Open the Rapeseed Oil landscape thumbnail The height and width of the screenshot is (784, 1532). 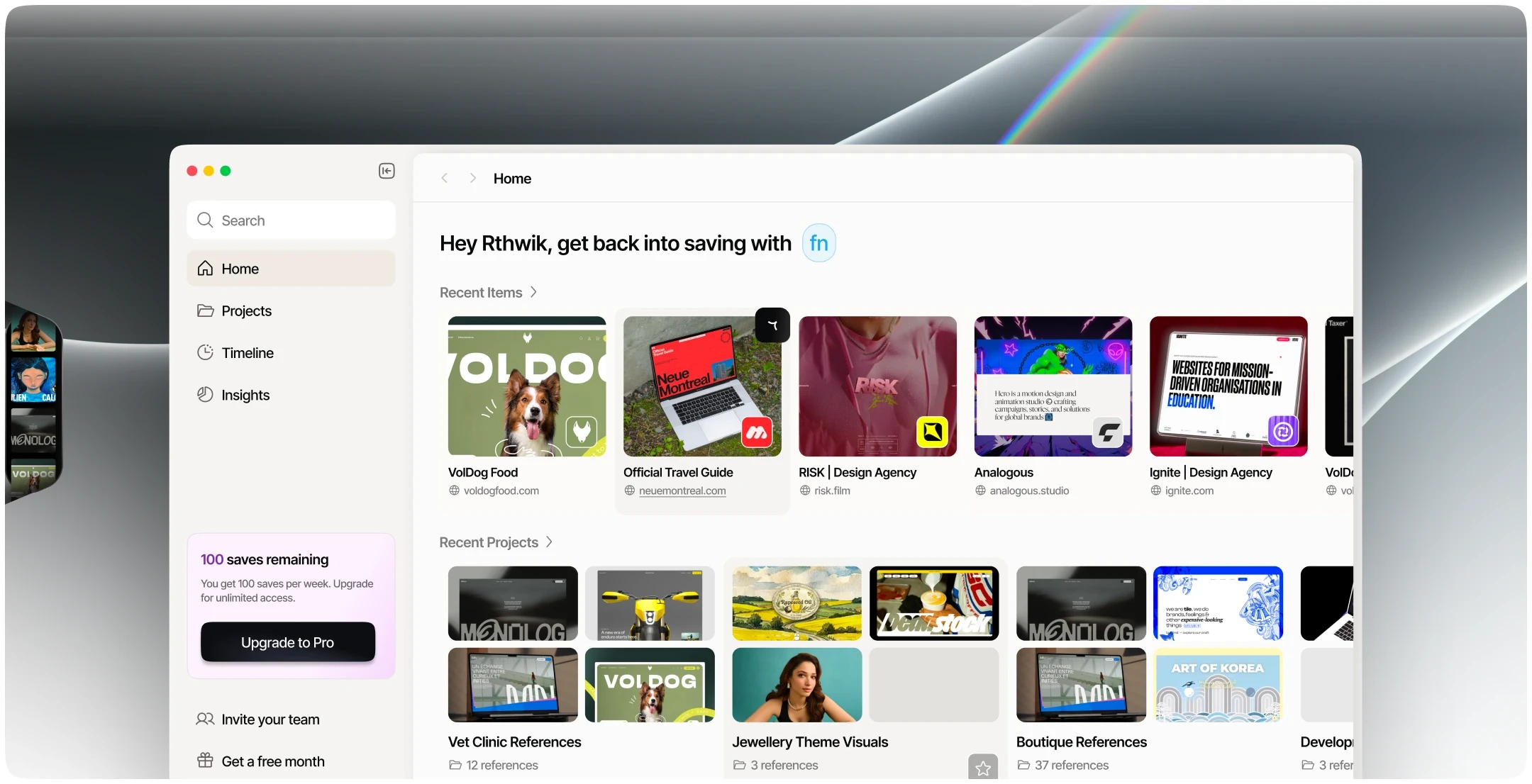click(797, 603)
